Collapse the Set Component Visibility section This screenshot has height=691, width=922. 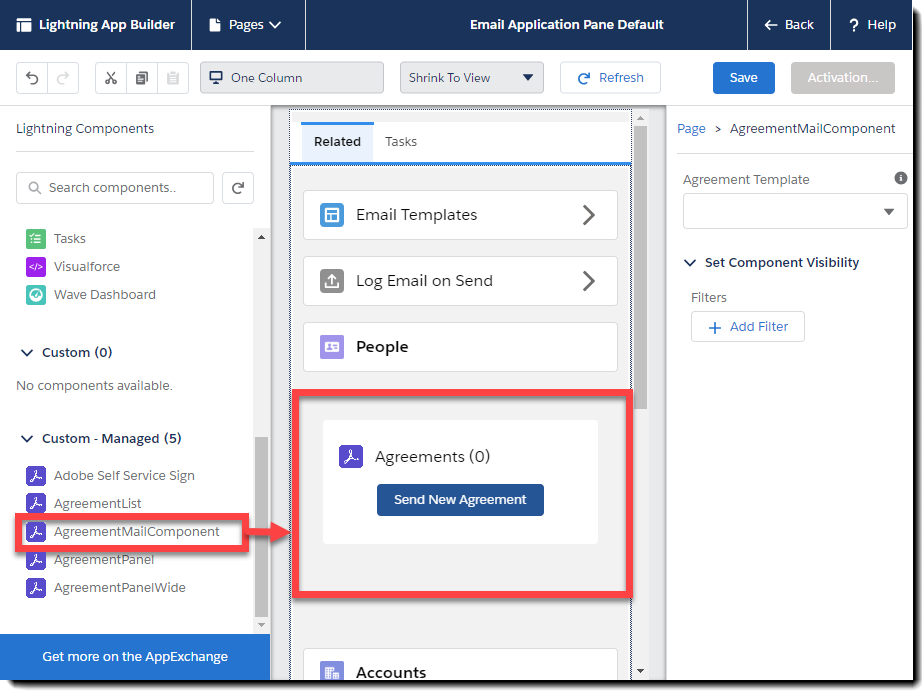pyautogui.click(x=689, y=262)
